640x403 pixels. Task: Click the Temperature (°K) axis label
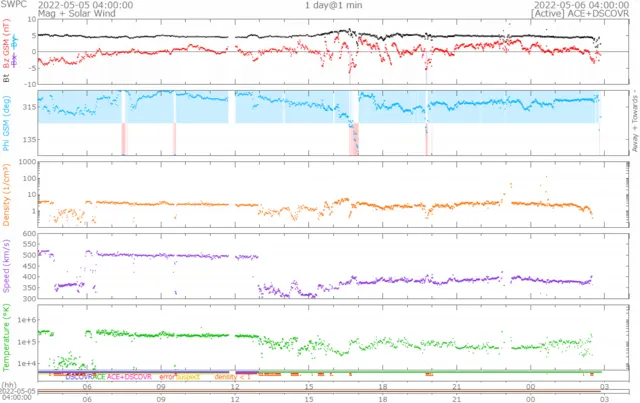(x=6, y=338)
